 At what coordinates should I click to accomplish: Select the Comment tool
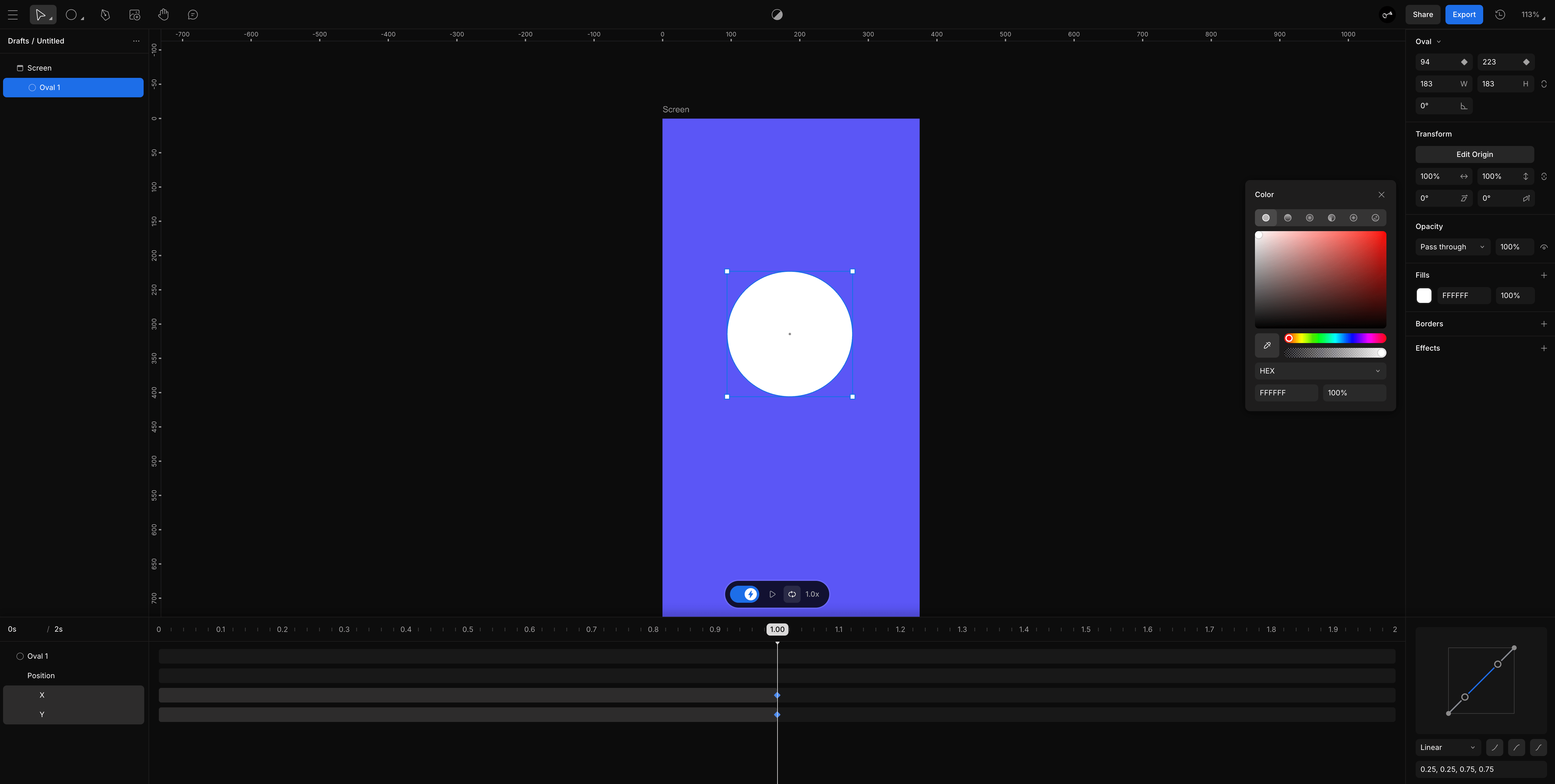pos(193,15)
